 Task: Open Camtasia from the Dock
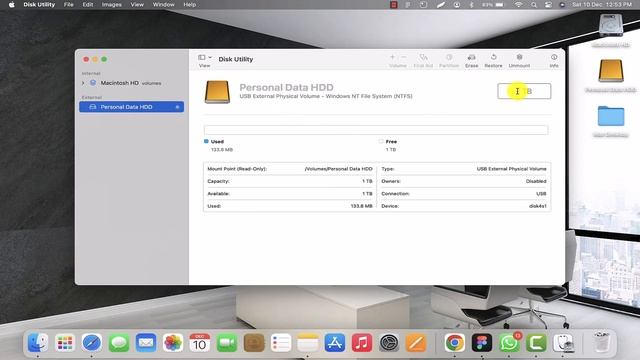click(536, 342)
